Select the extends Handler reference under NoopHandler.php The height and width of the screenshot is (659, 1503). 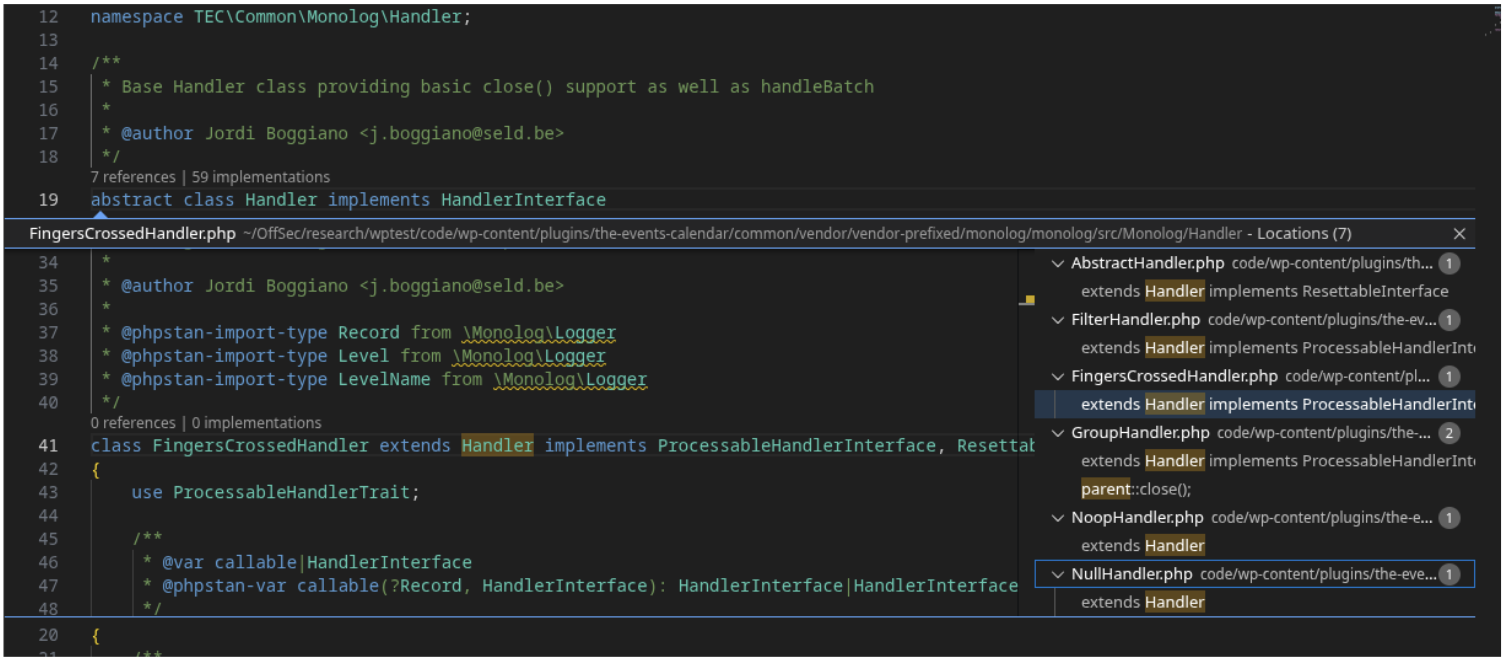coord(1142,546)
